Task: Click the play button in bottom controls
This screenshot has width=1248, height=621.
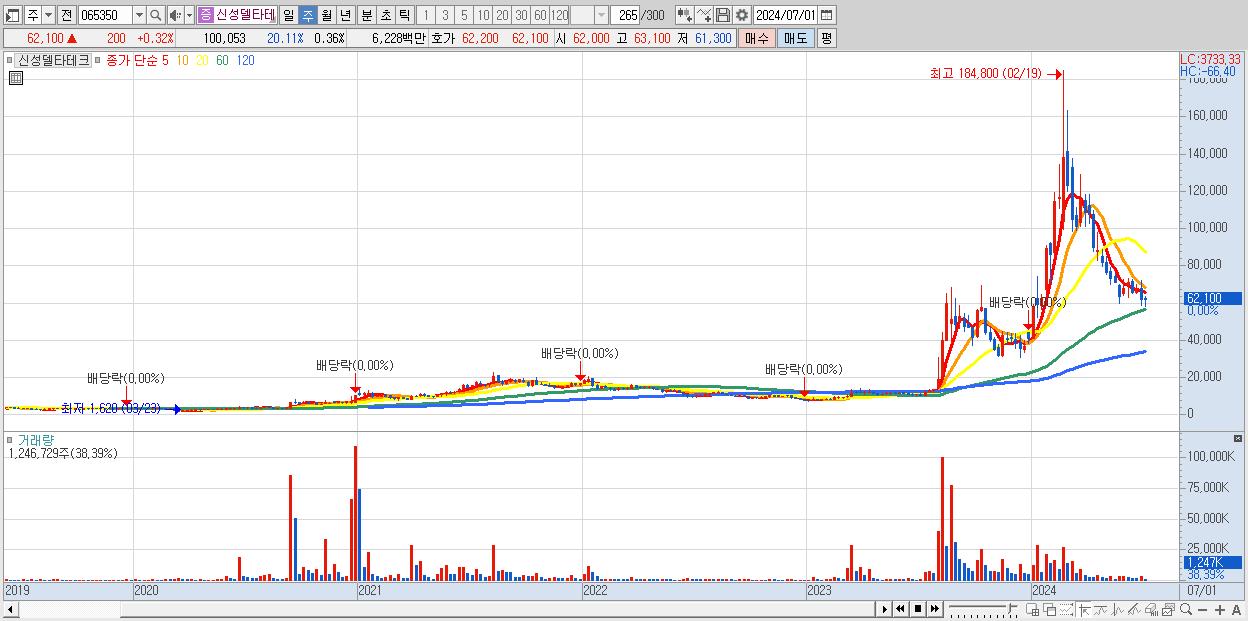Action: coord(885,609)
